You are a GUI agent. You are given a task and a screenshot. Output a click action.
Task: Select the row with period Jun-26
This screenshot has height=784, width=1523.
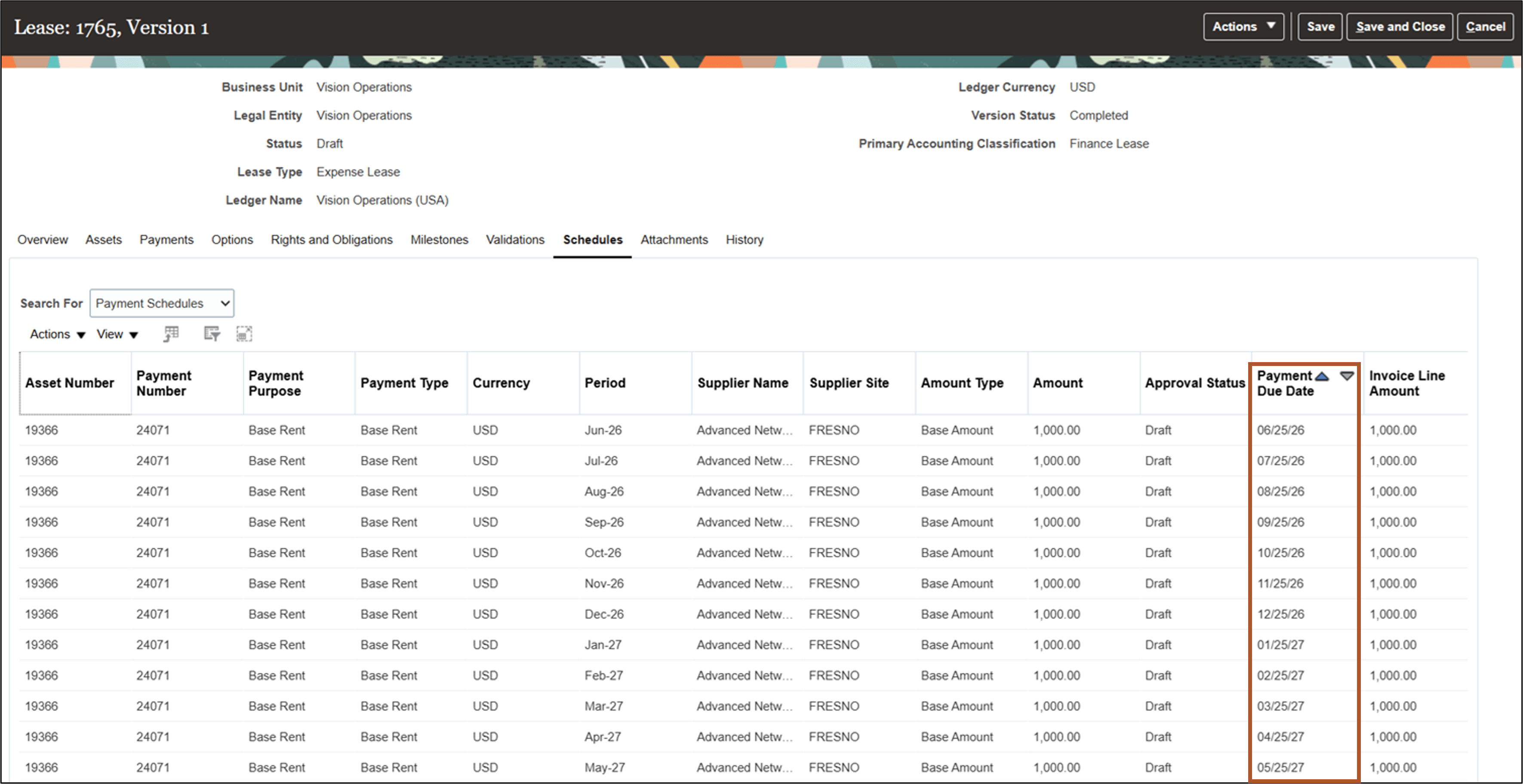[x=743, y=430]
